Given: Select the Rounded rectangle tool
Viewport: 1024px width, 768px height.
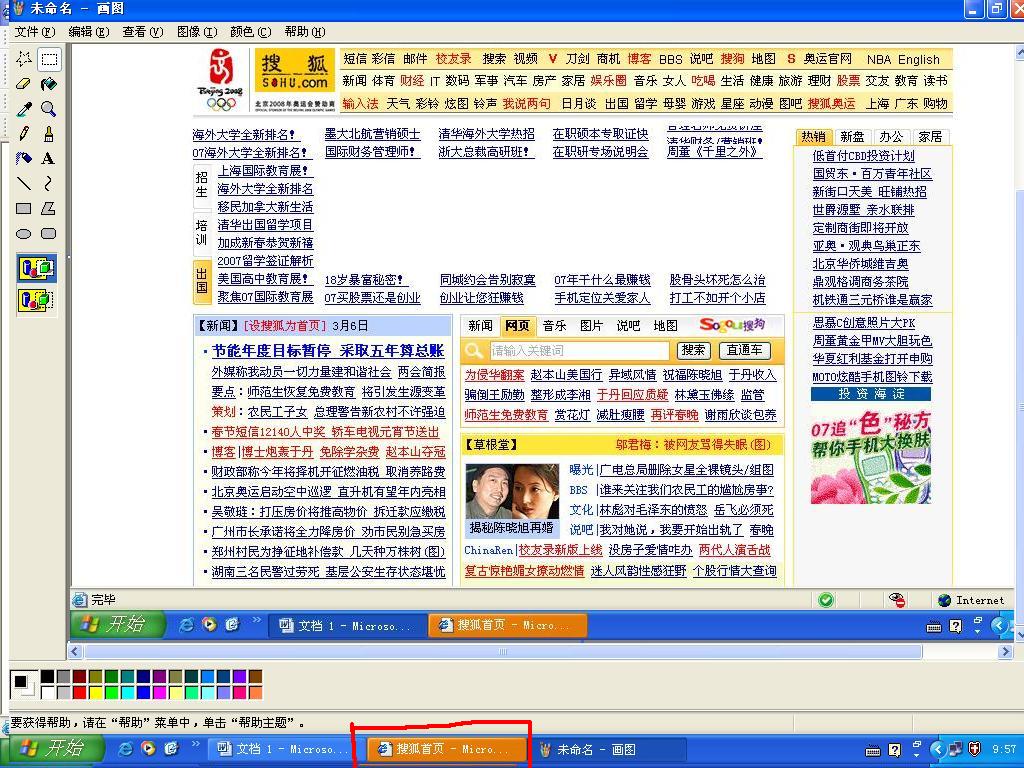Looking at the screenshot, I should 49,234.
